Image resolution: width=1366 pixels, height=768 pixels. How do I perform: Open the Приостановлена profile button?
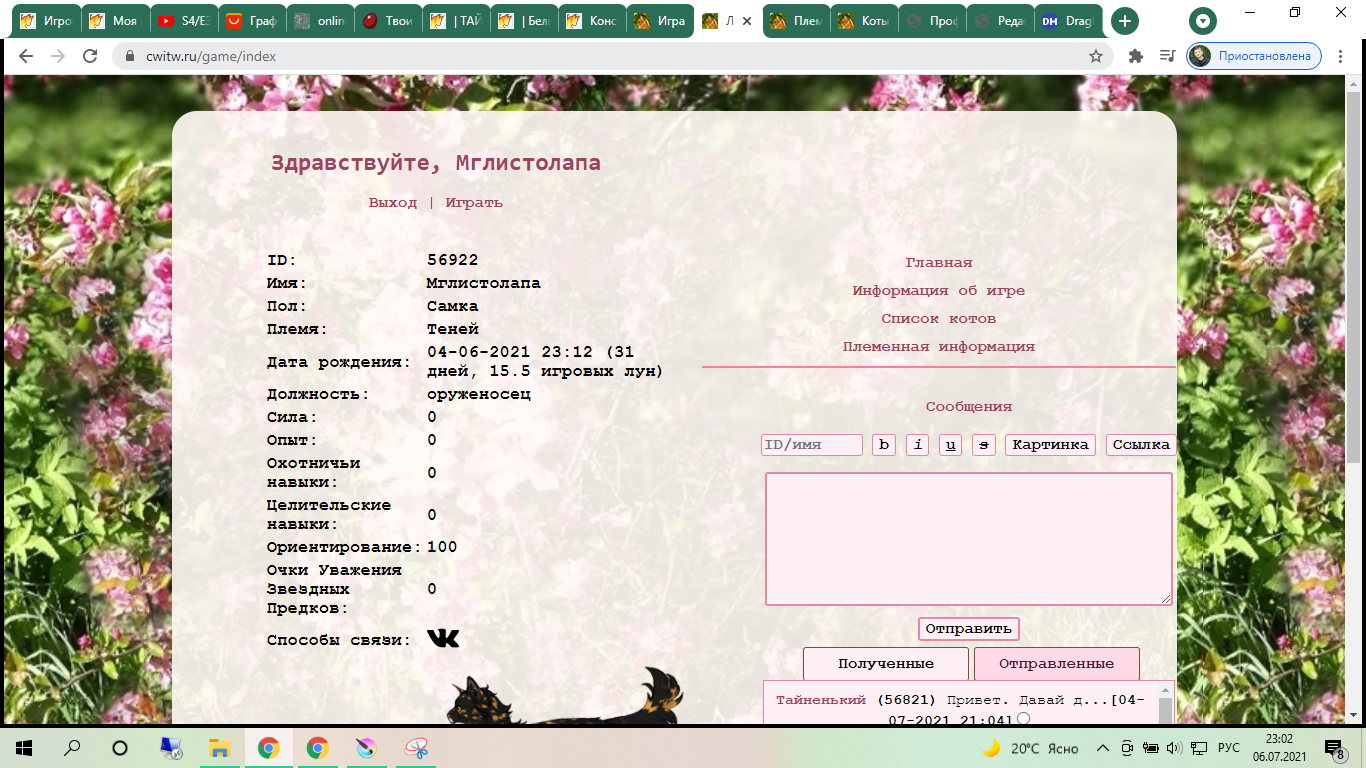[1254, 56]
